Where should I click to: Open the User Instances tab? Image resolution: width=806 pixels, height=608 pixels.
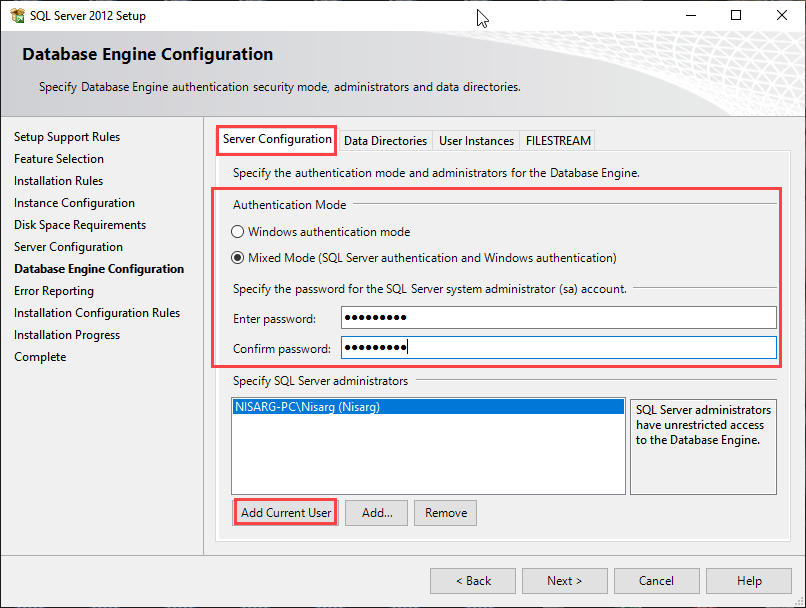point(476,141)
